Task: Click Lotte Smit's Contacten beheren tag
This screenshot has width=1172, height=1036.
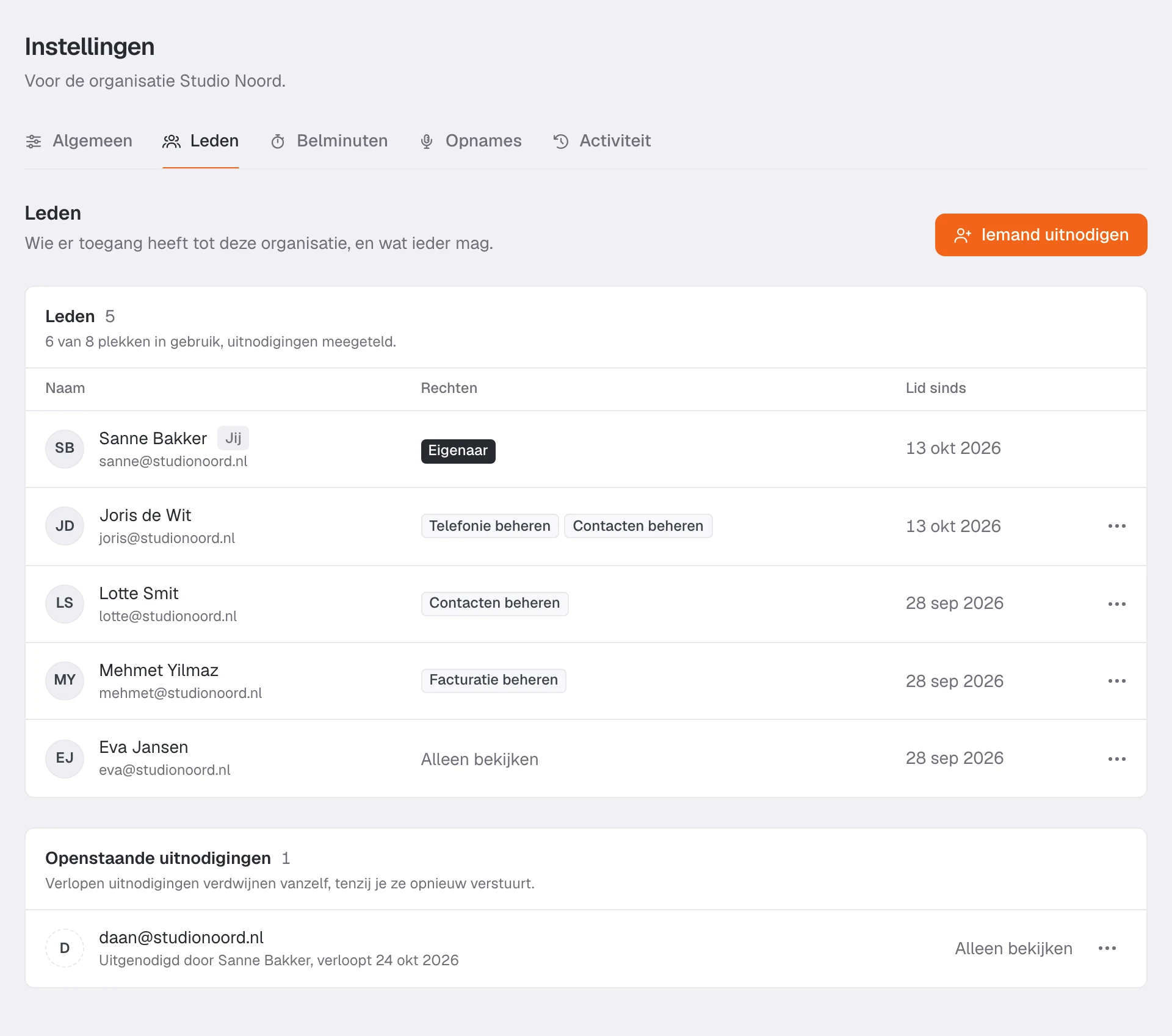Action: tap(495, 603)
